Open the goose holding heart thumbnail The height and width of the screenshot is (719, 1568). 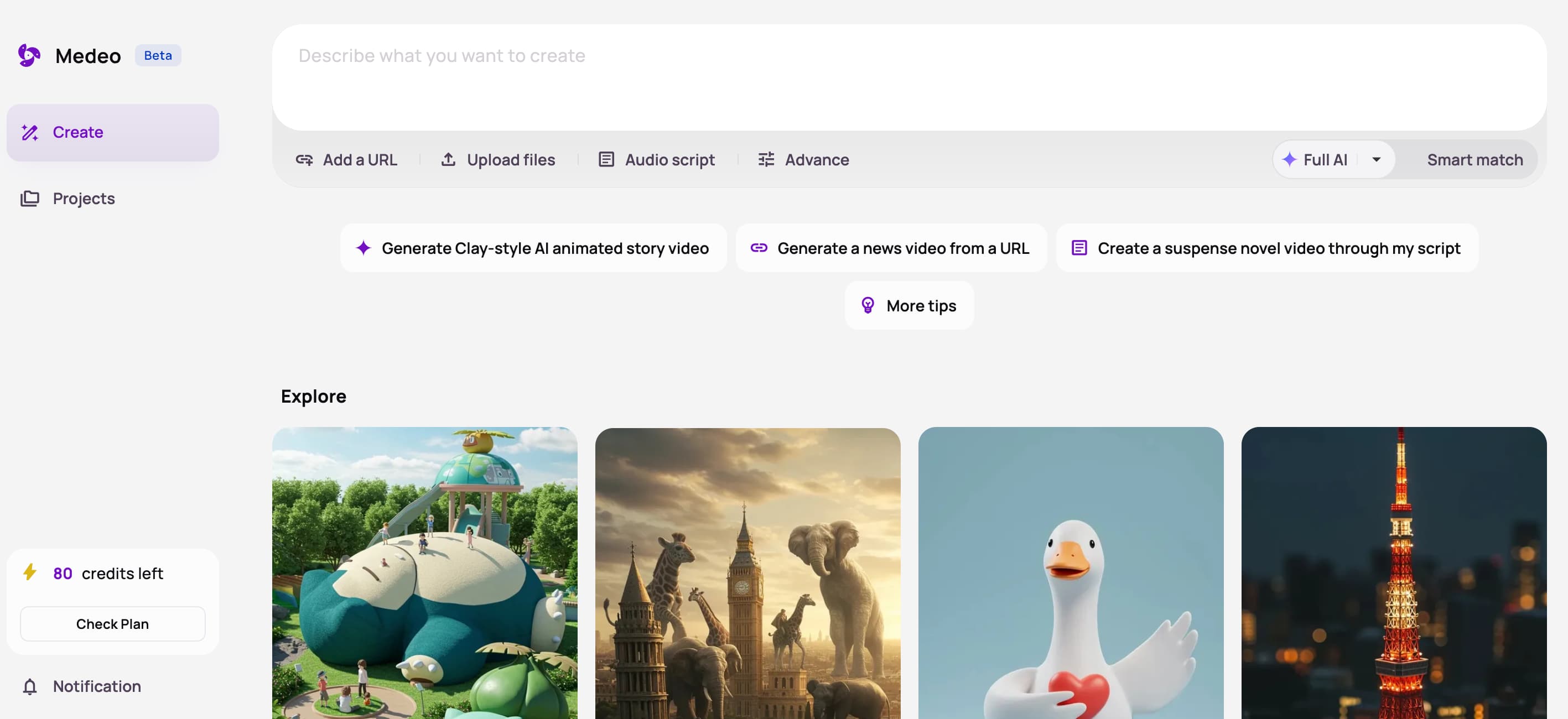point(1071,573)
